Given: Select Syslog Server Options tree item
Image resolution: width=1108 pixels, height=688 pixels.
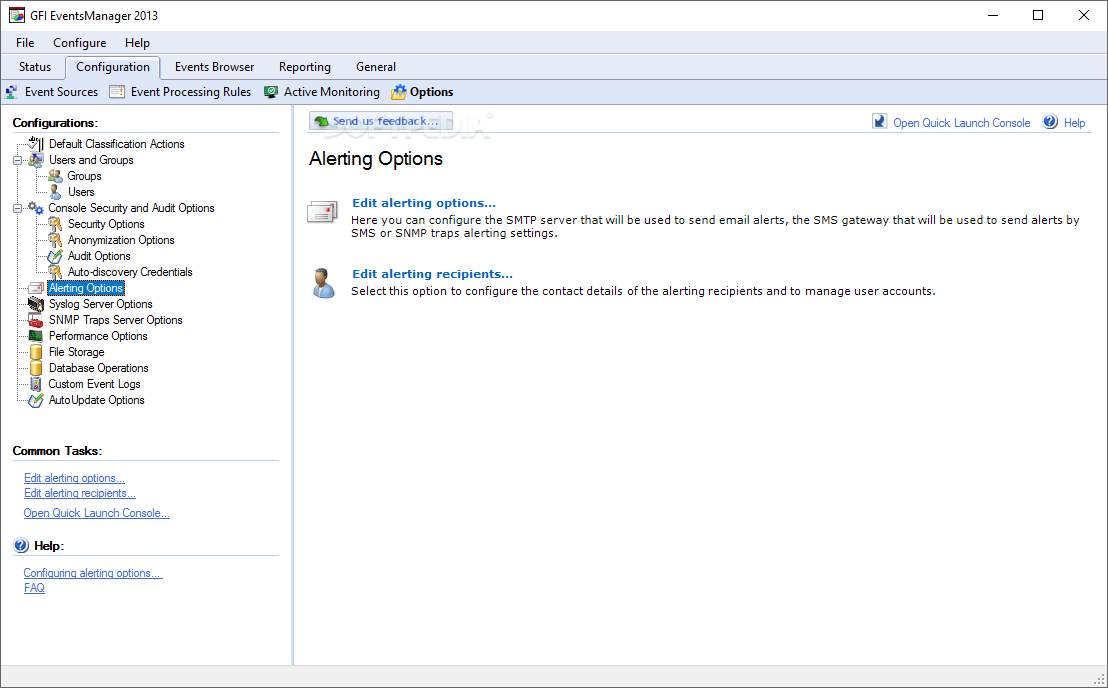Looking at the screenshot, I should (100, 304).
